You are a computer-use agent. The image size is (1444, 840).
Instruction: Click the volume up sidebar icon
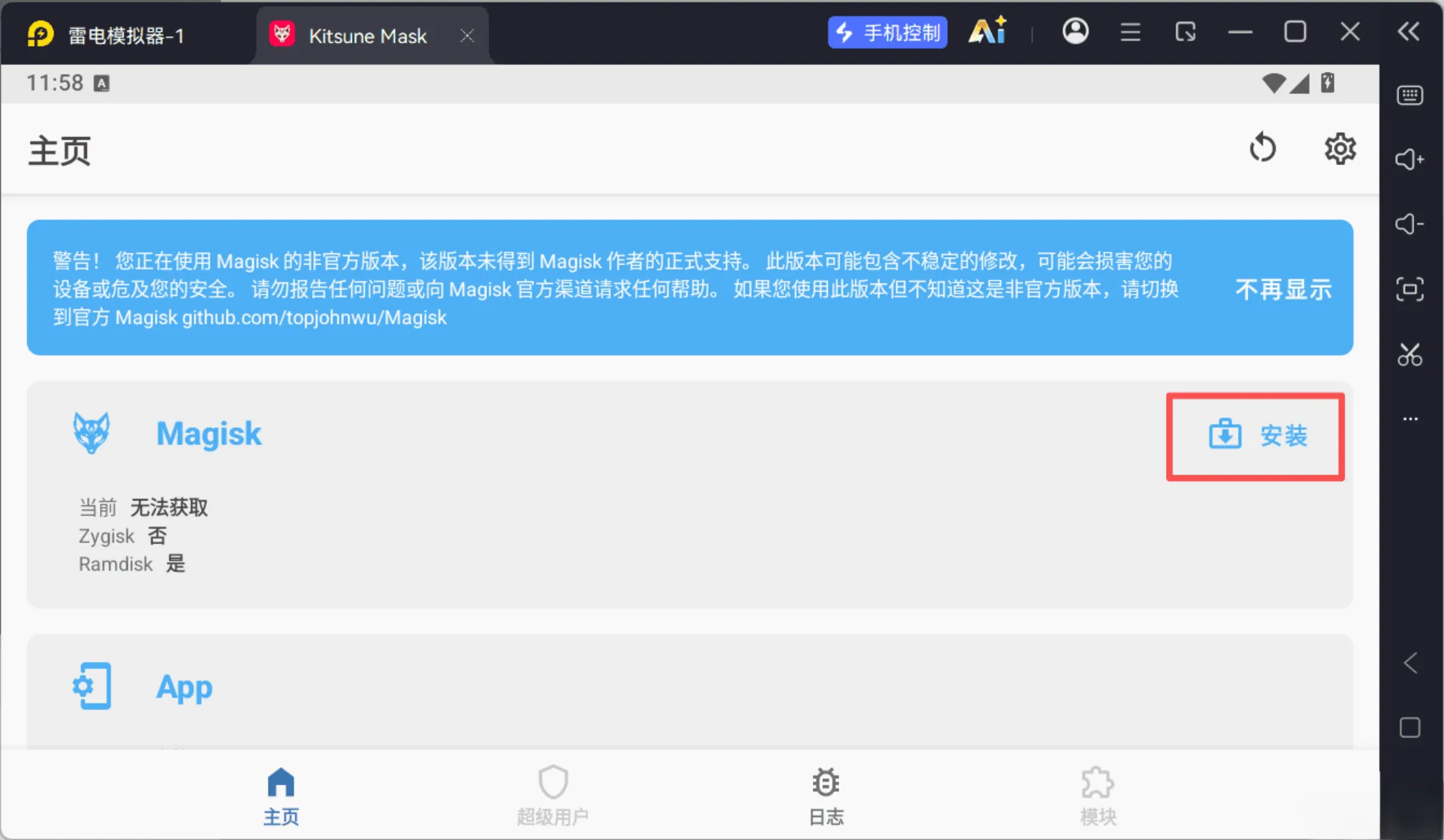coord(1410,159)
